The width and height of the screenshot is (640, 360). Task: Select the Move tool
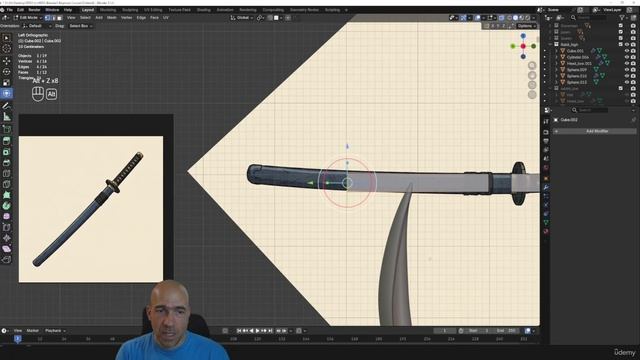click(7, 61)
